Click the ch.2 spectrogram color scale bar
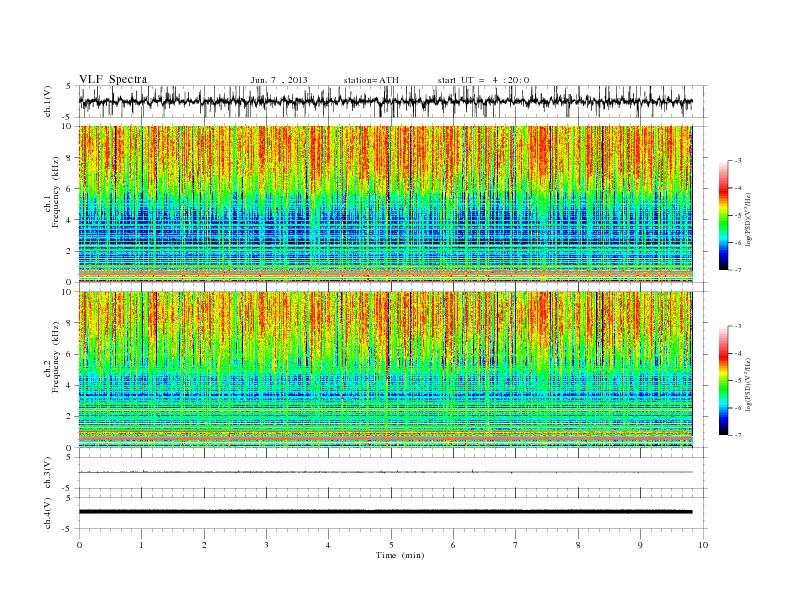Screen dimensions: 792x612 (x=723, y=380)
